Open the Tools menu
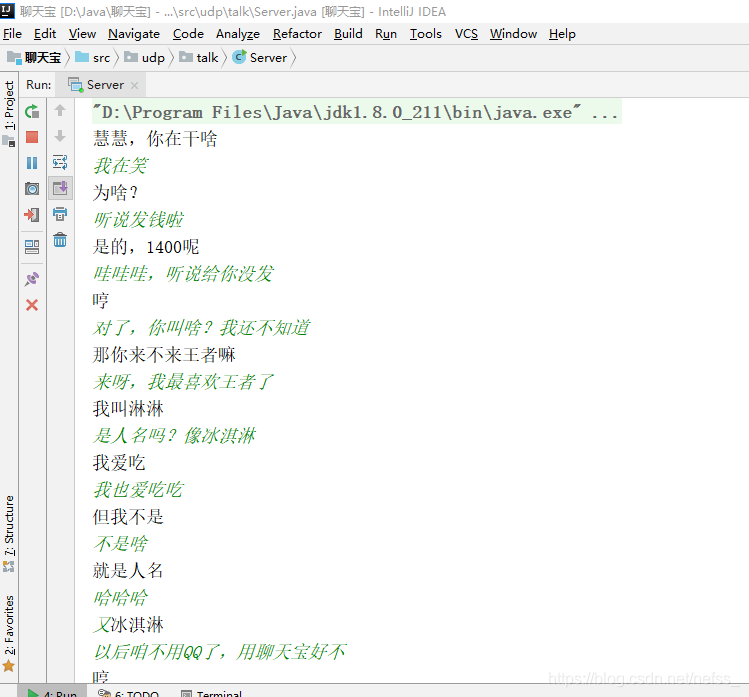This screenshot has height=697, width=749. [426, 34]
